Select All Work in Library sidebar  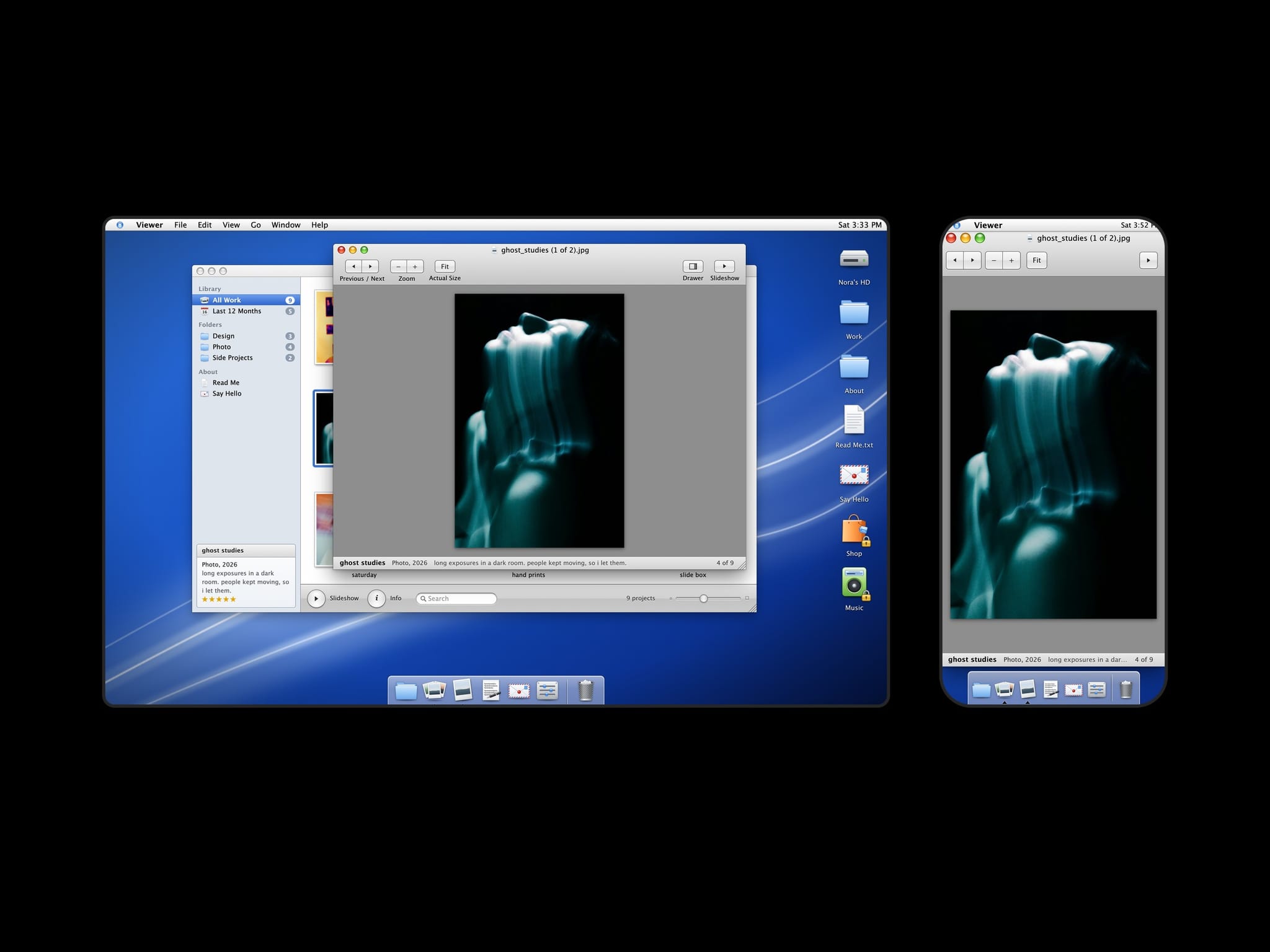[246, 300]
